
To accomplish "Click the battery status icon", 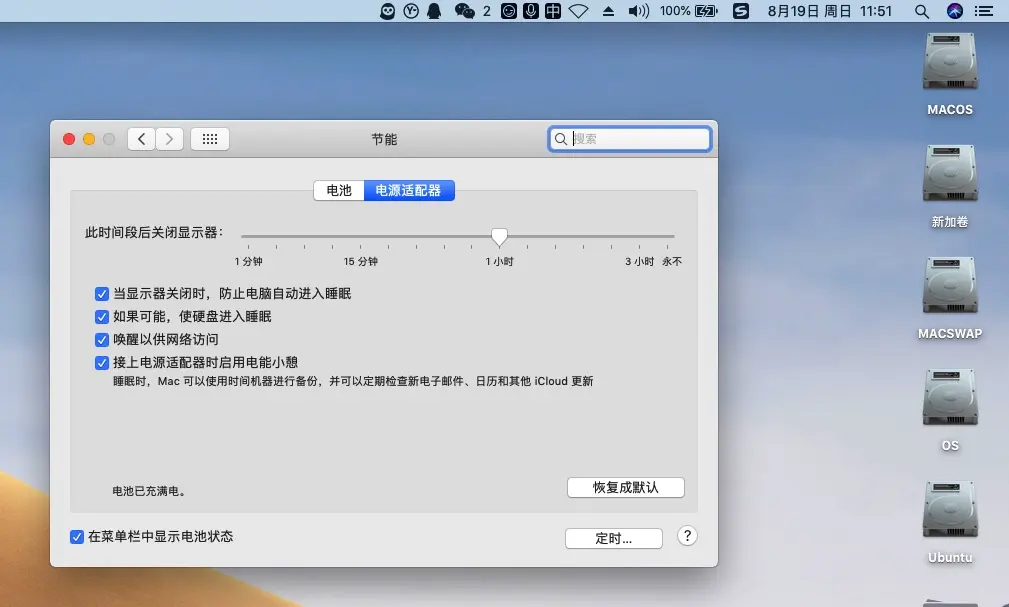I will coord(708,11).
